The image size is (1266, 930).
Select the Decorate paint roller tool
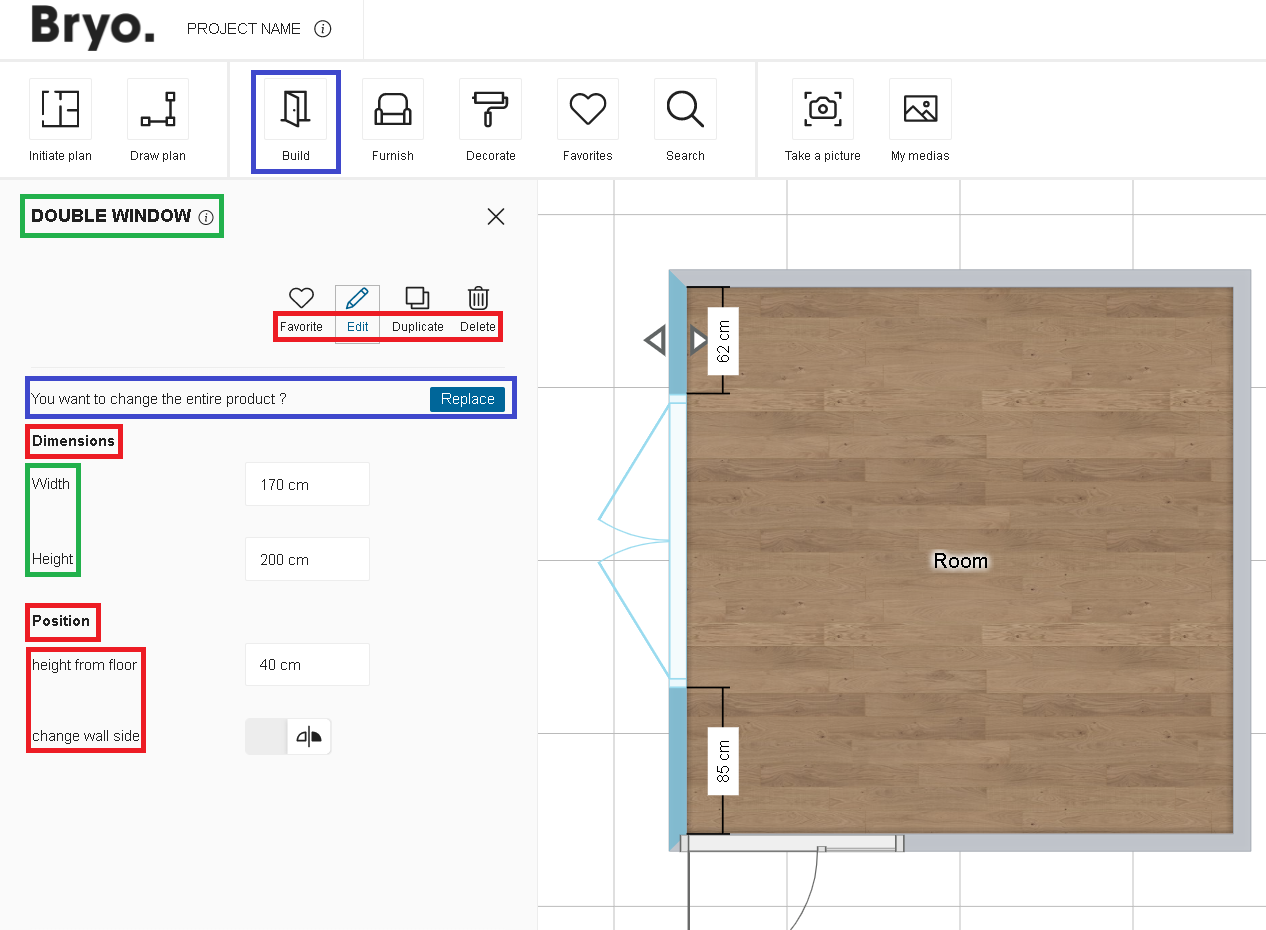pos(490,109)
